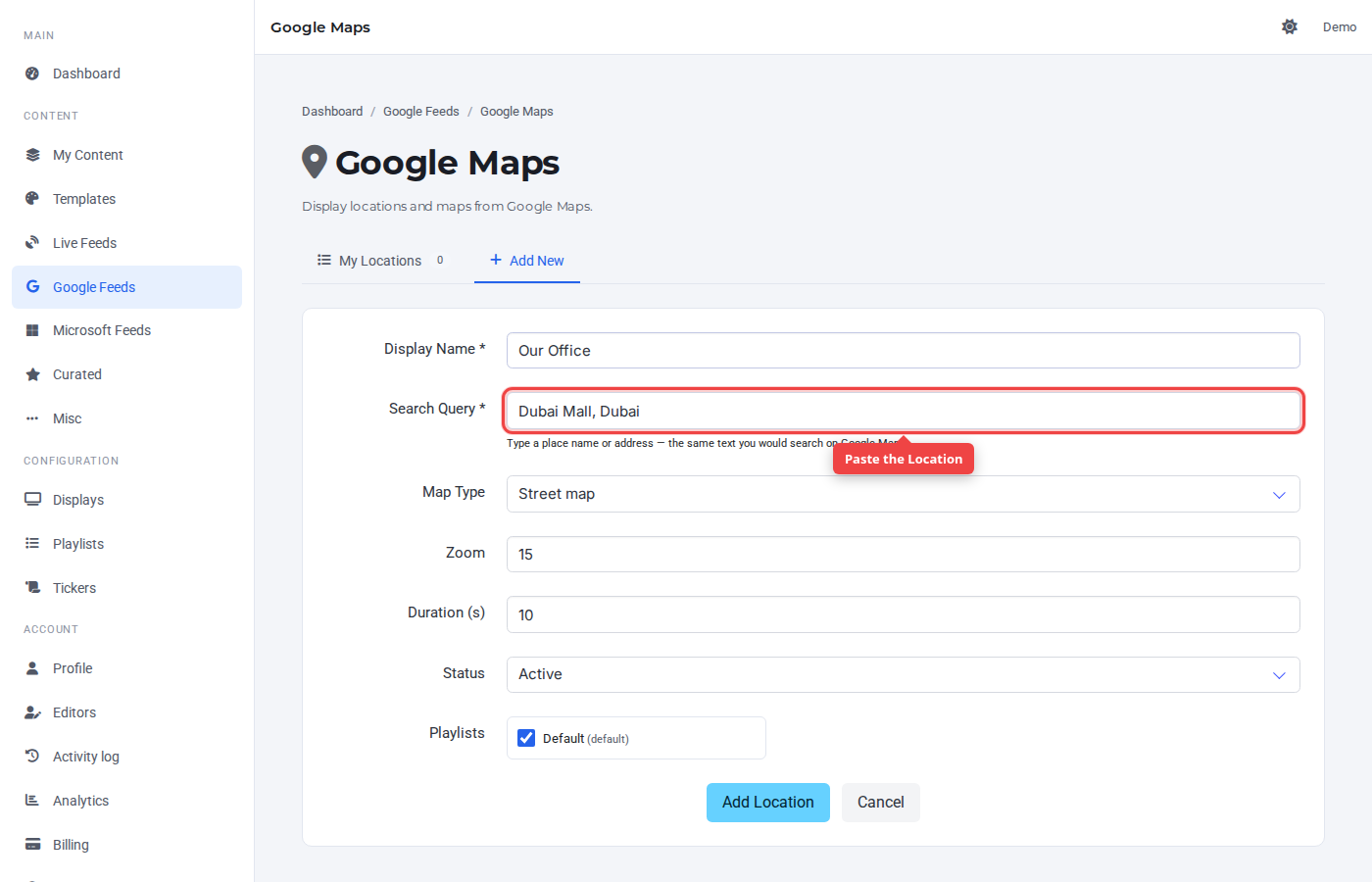Click the Default playlist label text
The image size is (1372, 882).
[x=586, y=739]
